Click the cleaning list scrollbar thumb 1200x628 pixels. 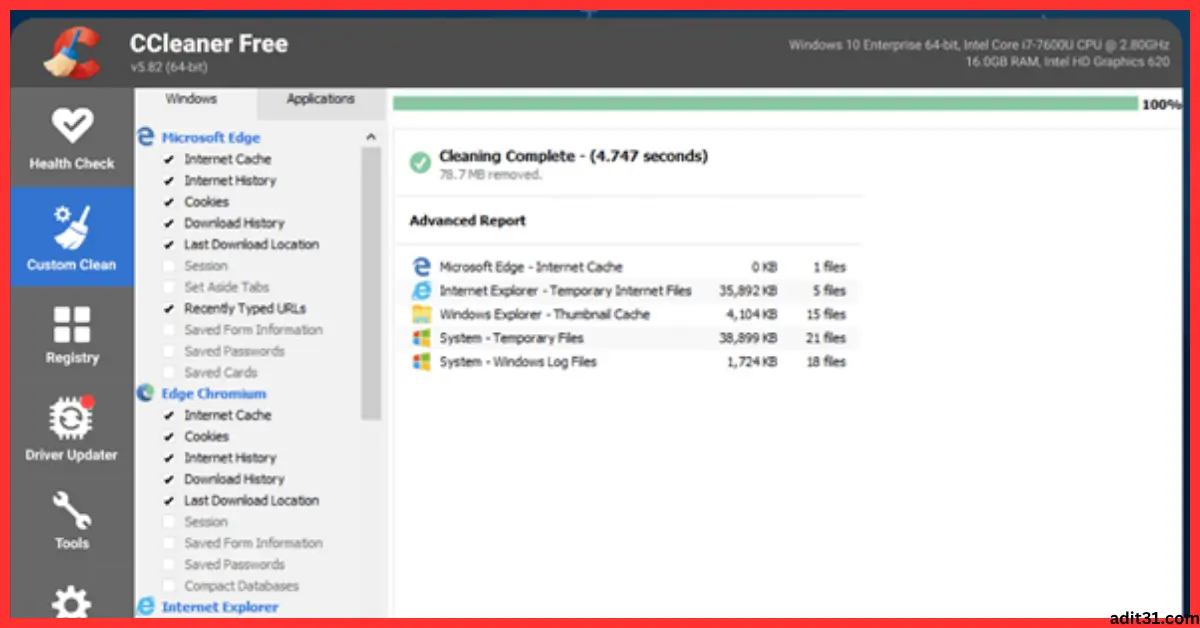click(371, 283)
